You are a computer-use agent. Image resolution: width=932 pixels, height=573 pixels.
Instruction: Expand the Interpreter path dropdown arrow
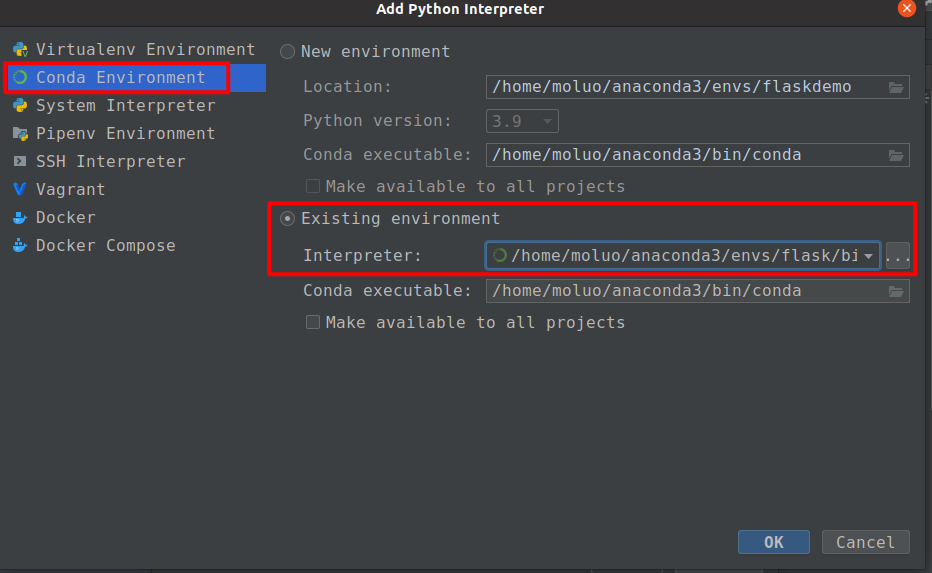point(868,256)
